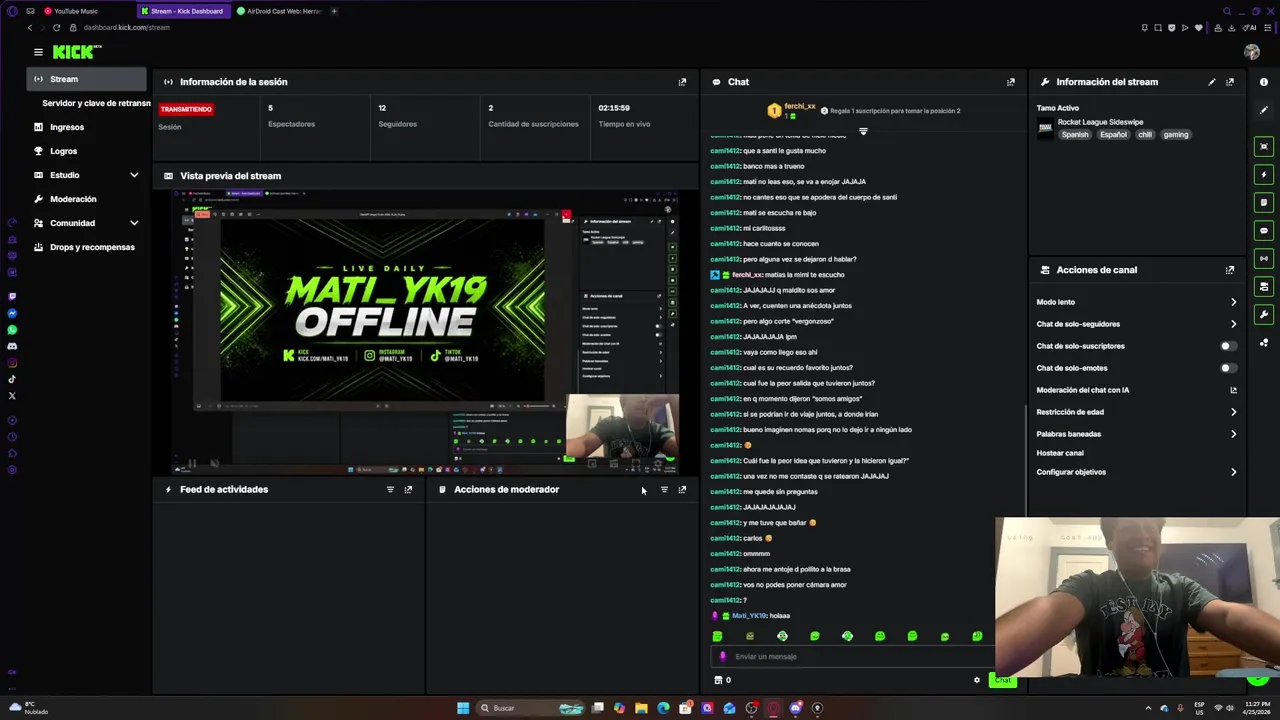Screen dimensions: 1280x720
Task: Expand Modo lento options
Action: pyautogui.click(x=1233, y=302)
